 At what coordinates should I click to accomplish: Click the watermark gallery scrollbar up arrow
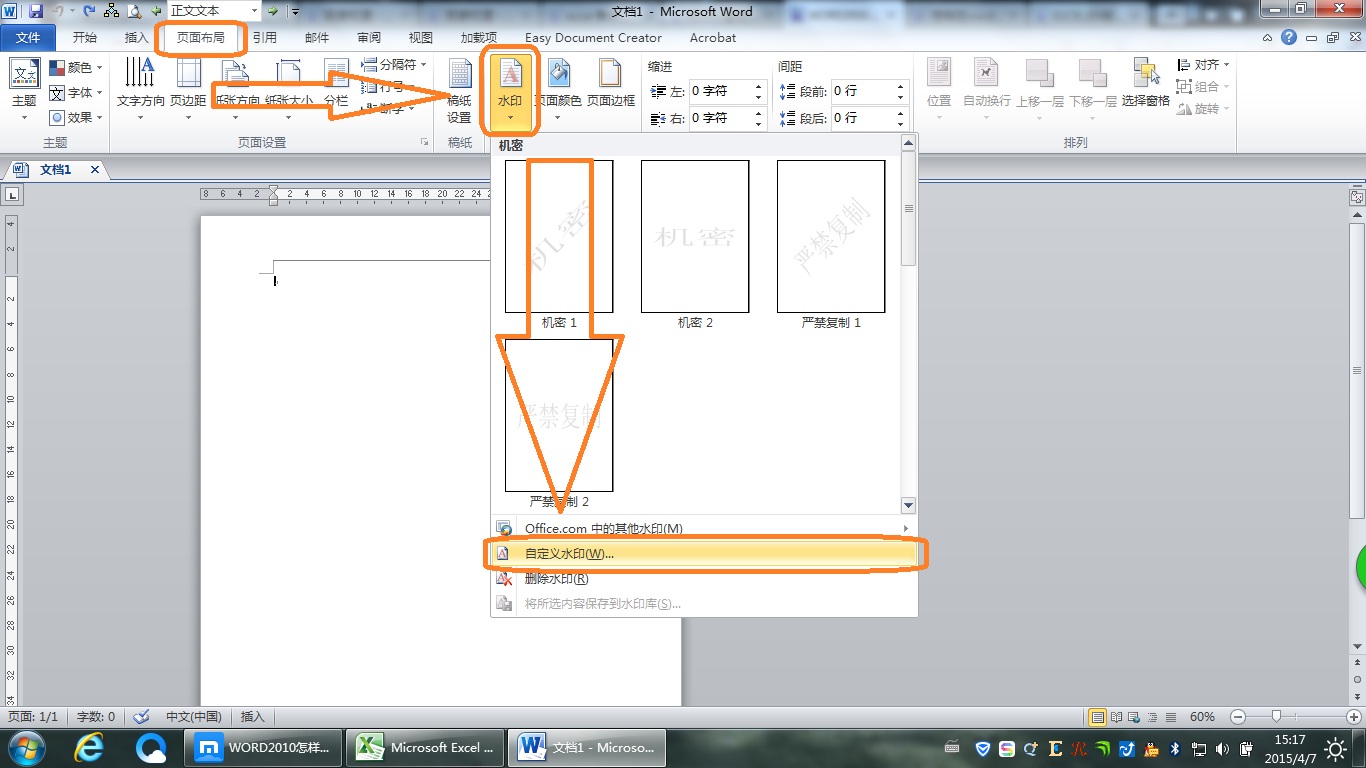click(x=908, y=144)
